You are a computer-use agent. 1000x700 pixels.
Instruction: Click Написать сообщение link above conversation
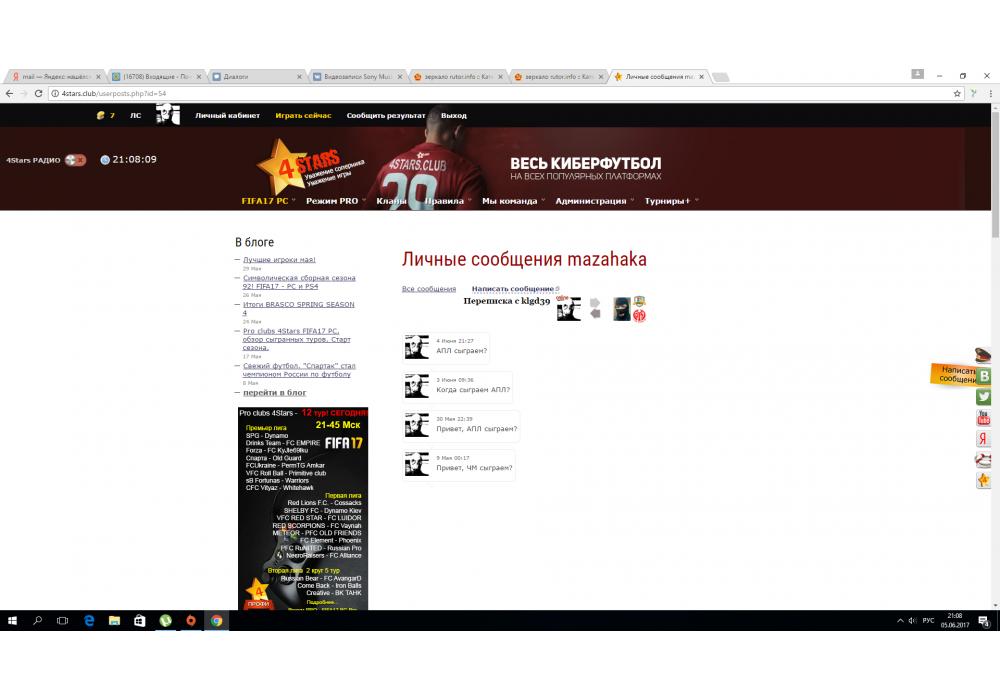pyautogui.click(x=514, y=289)
